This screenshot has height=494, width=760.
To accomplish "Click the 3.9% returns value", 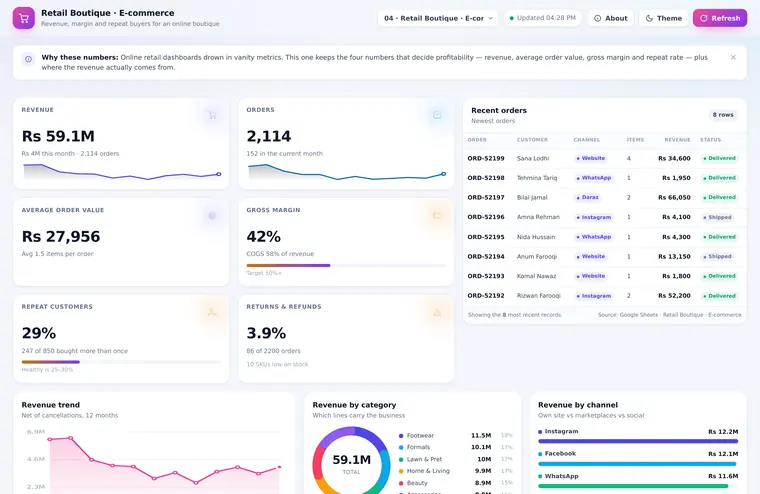I will coord(266,333).
